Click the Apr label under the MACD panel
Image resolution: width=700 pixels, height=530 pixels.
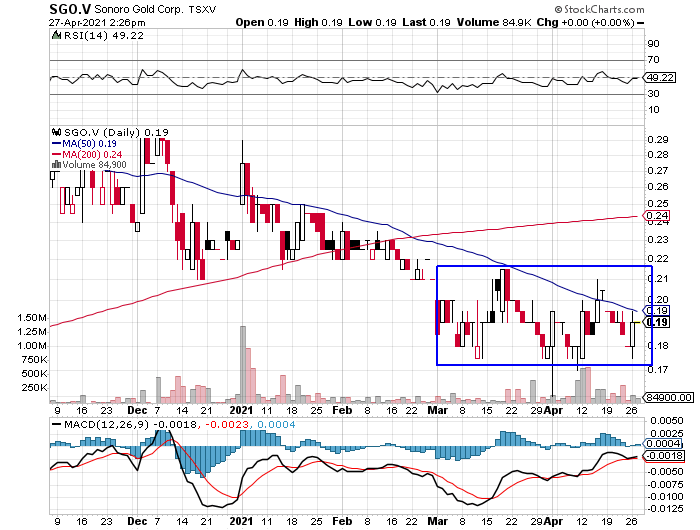pos(554,522)
